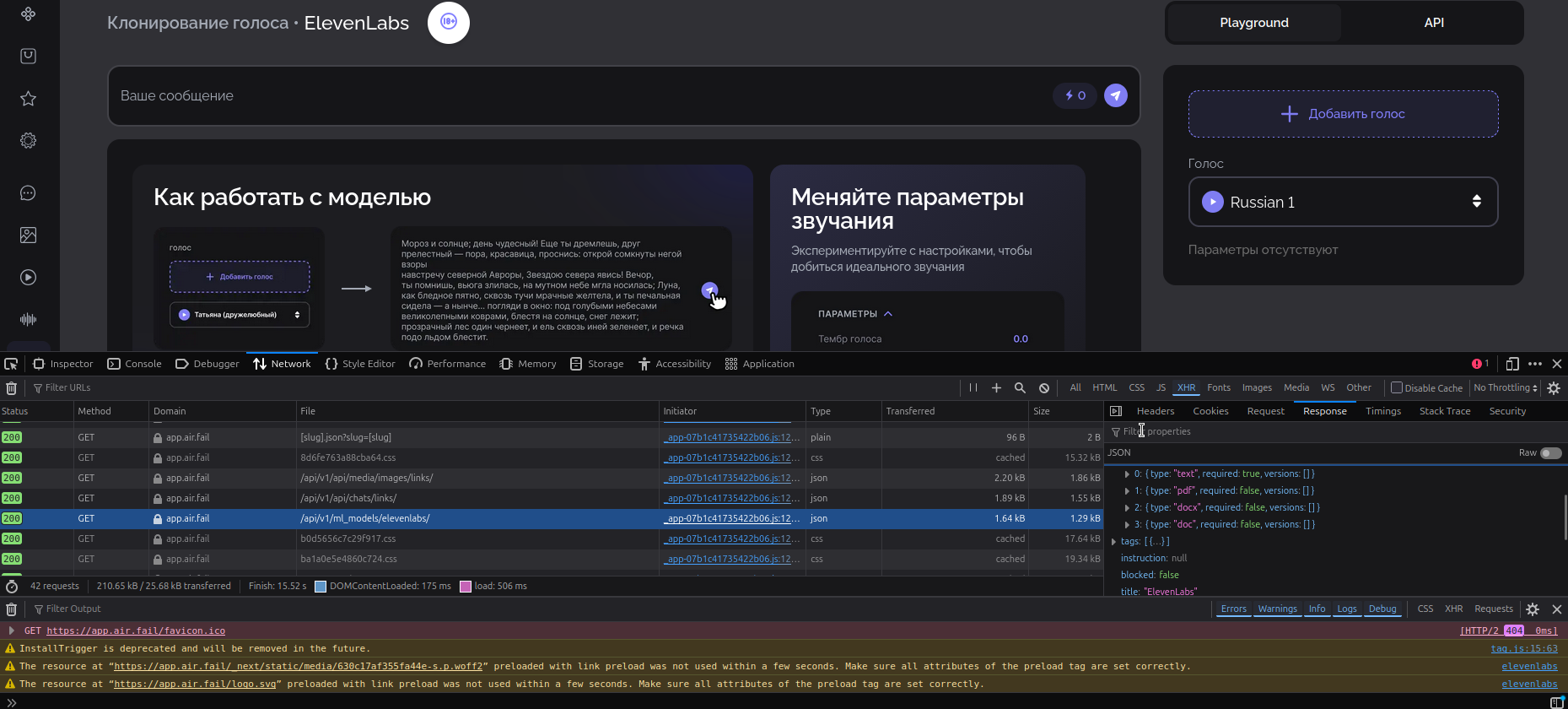Toggle the Debug console filter
Viewport: 1568px width, 709px height.
(1382, 609)
